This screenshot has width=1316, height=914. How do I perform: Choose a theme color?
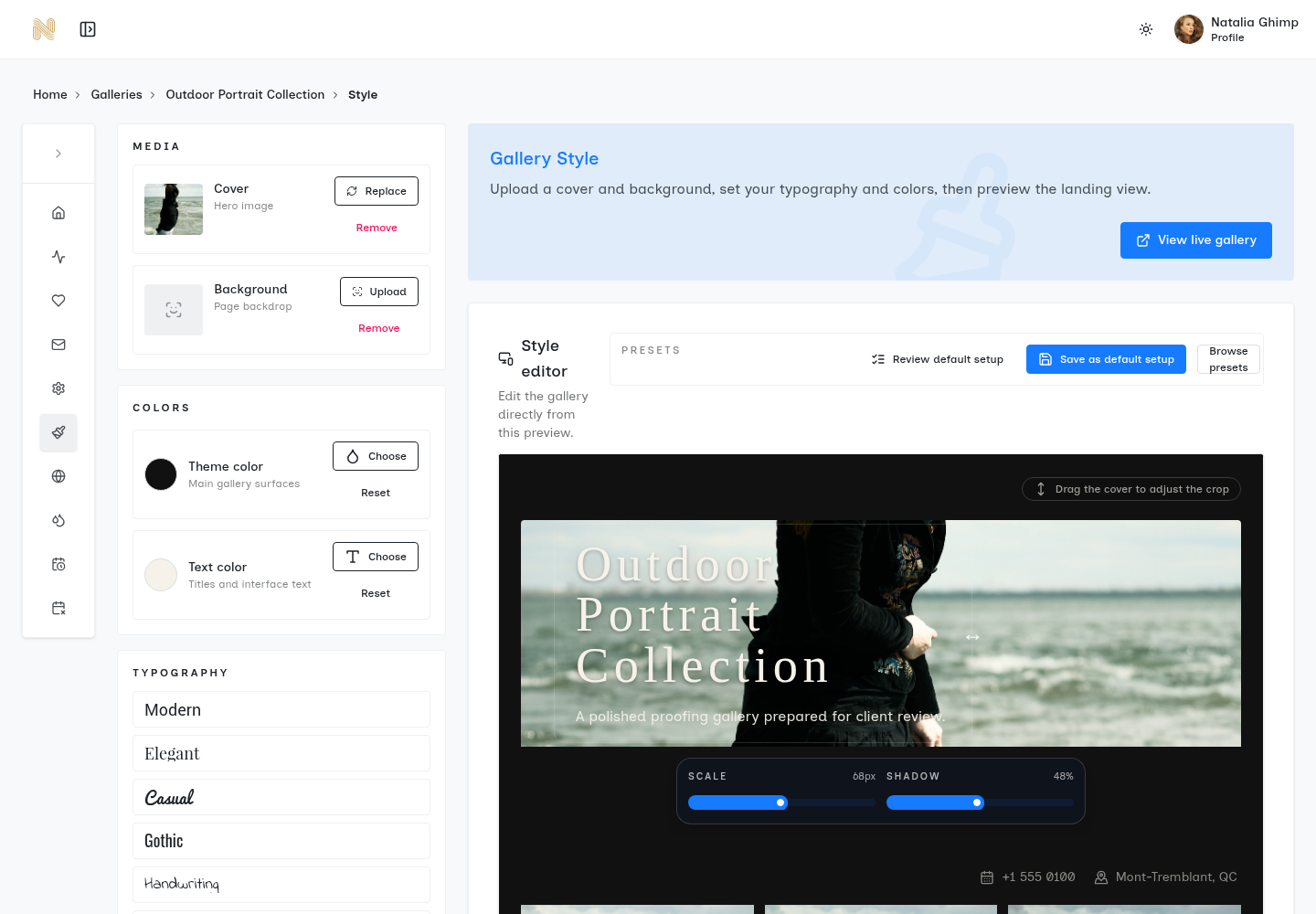pos(376,456)
